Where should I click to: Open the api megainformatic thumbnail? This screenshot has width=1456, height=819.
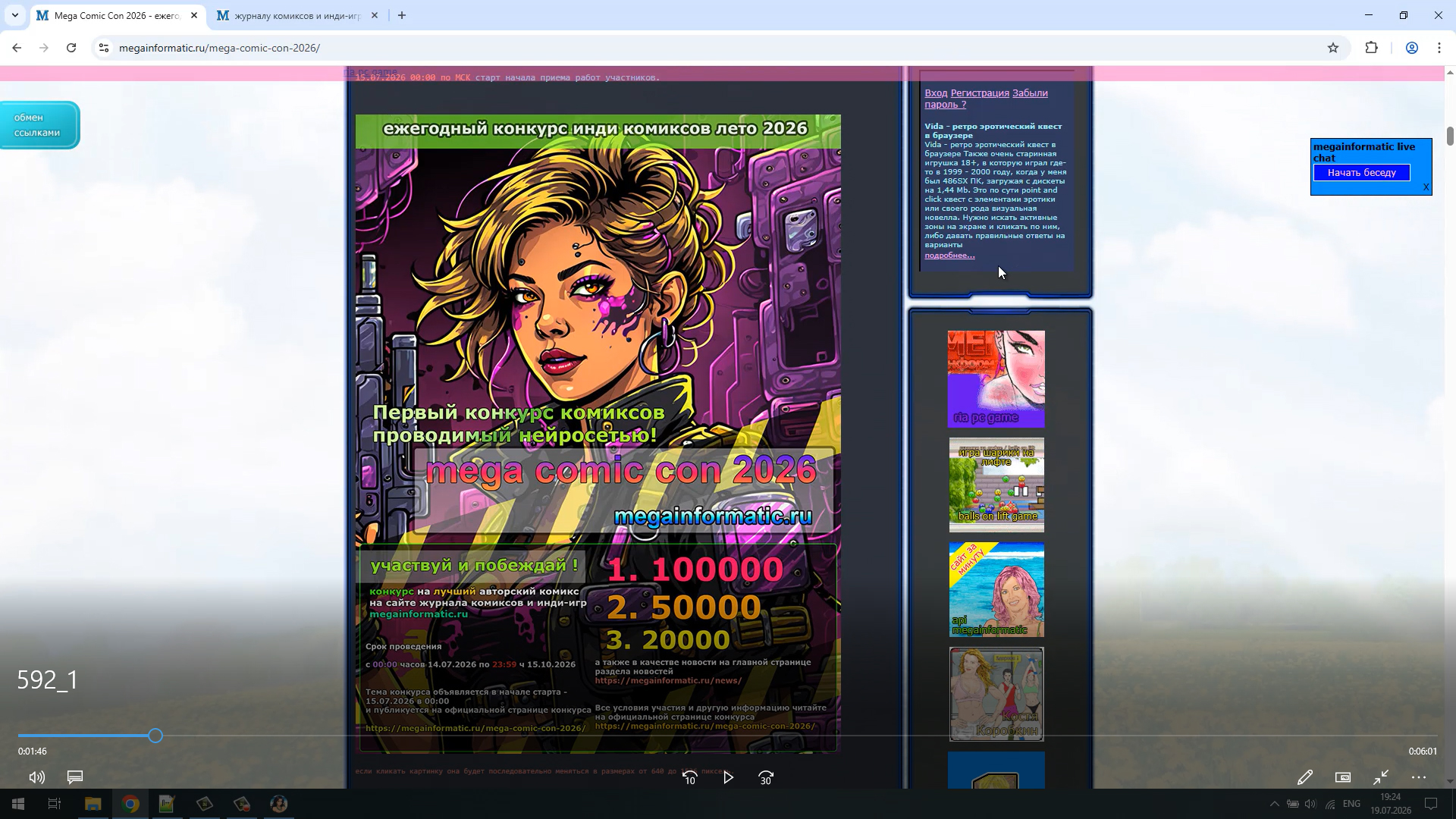click(996, 590)
